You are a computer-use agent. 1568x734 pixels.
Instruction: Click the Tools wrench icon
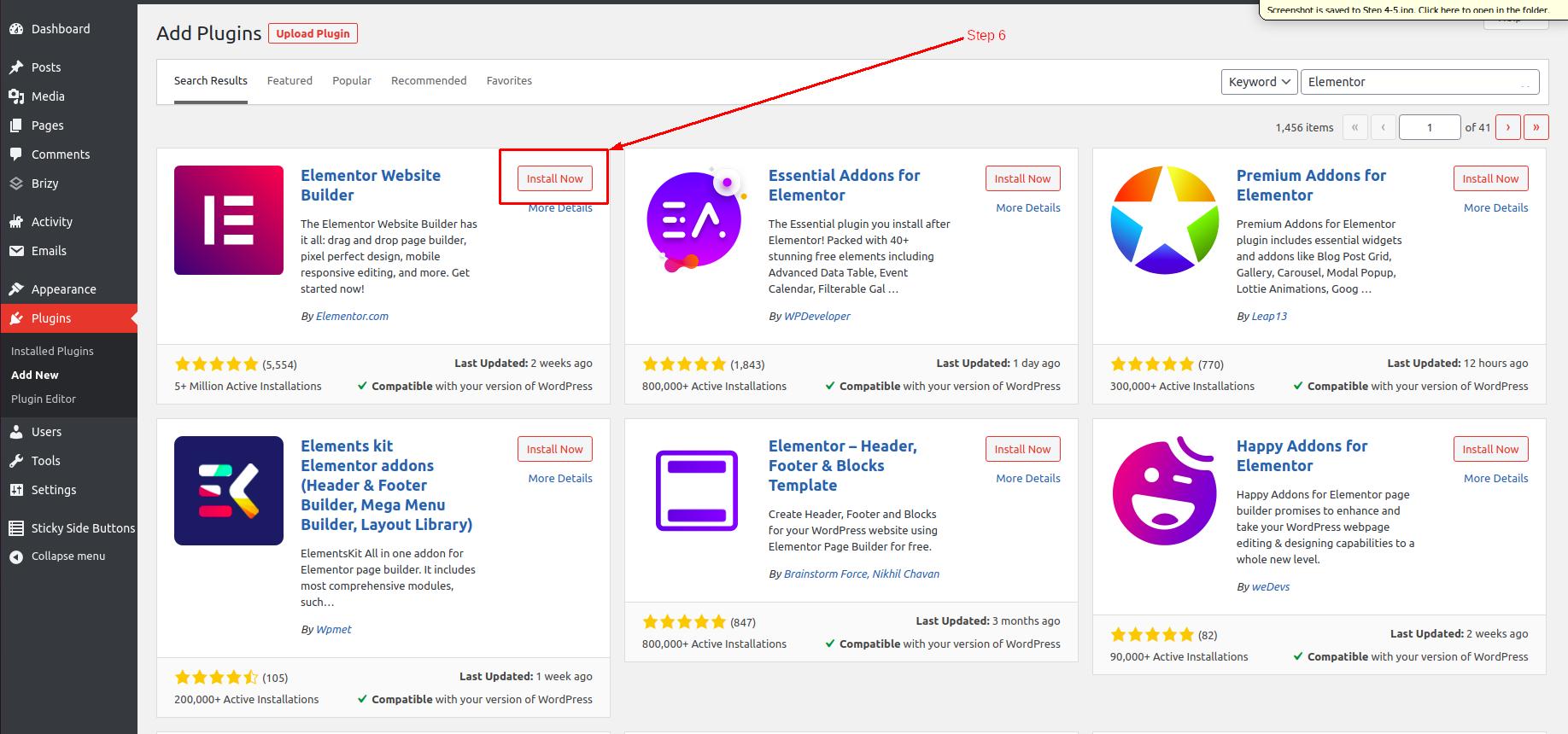15,461
